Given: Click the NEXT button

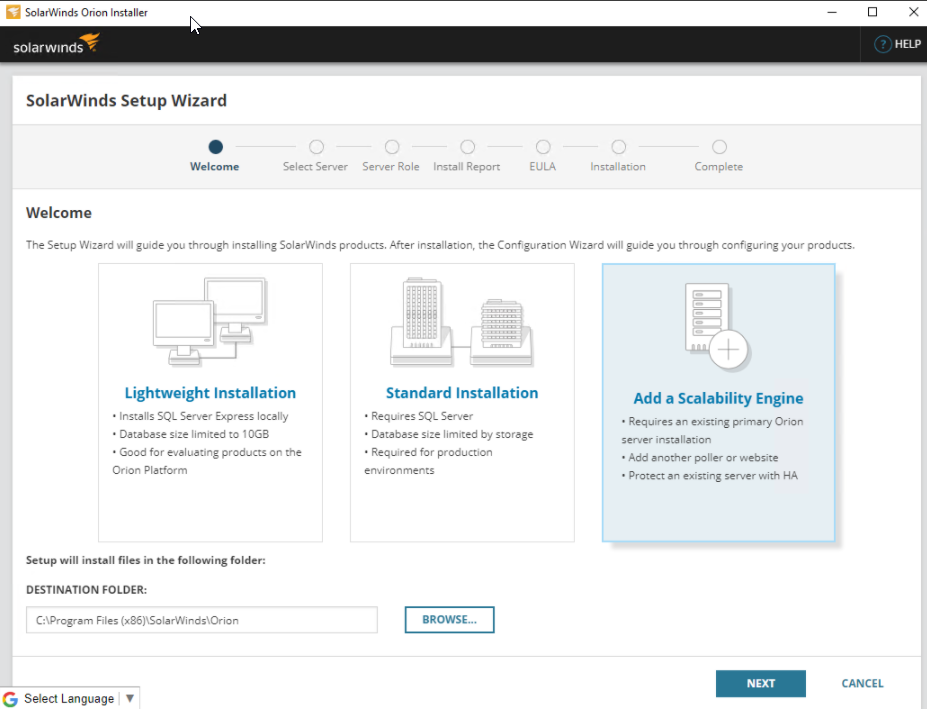Looking at the screenshot, I should [760, 684].
